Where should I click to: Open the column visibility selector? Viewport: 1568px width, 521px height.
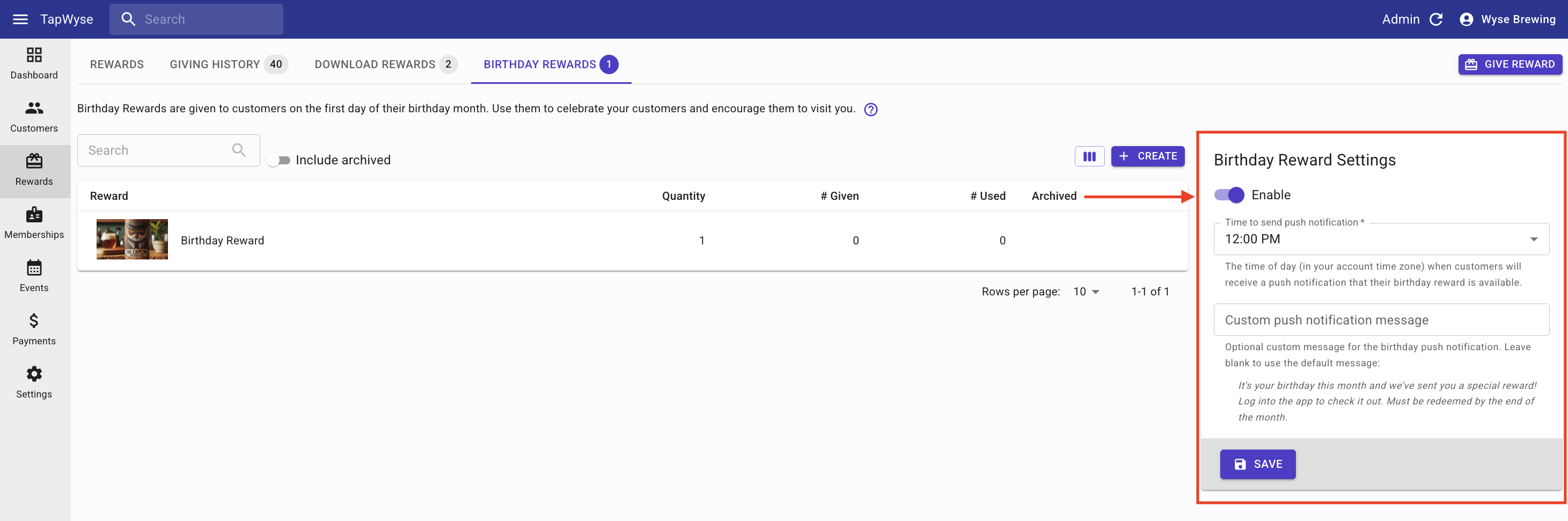point(1089,157)
